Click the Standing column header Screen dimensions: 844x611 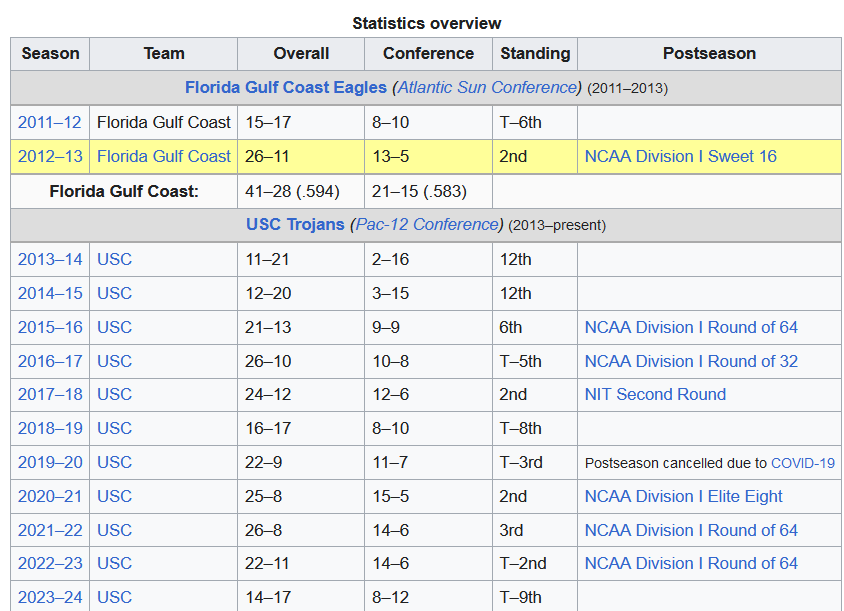[535, 53]
